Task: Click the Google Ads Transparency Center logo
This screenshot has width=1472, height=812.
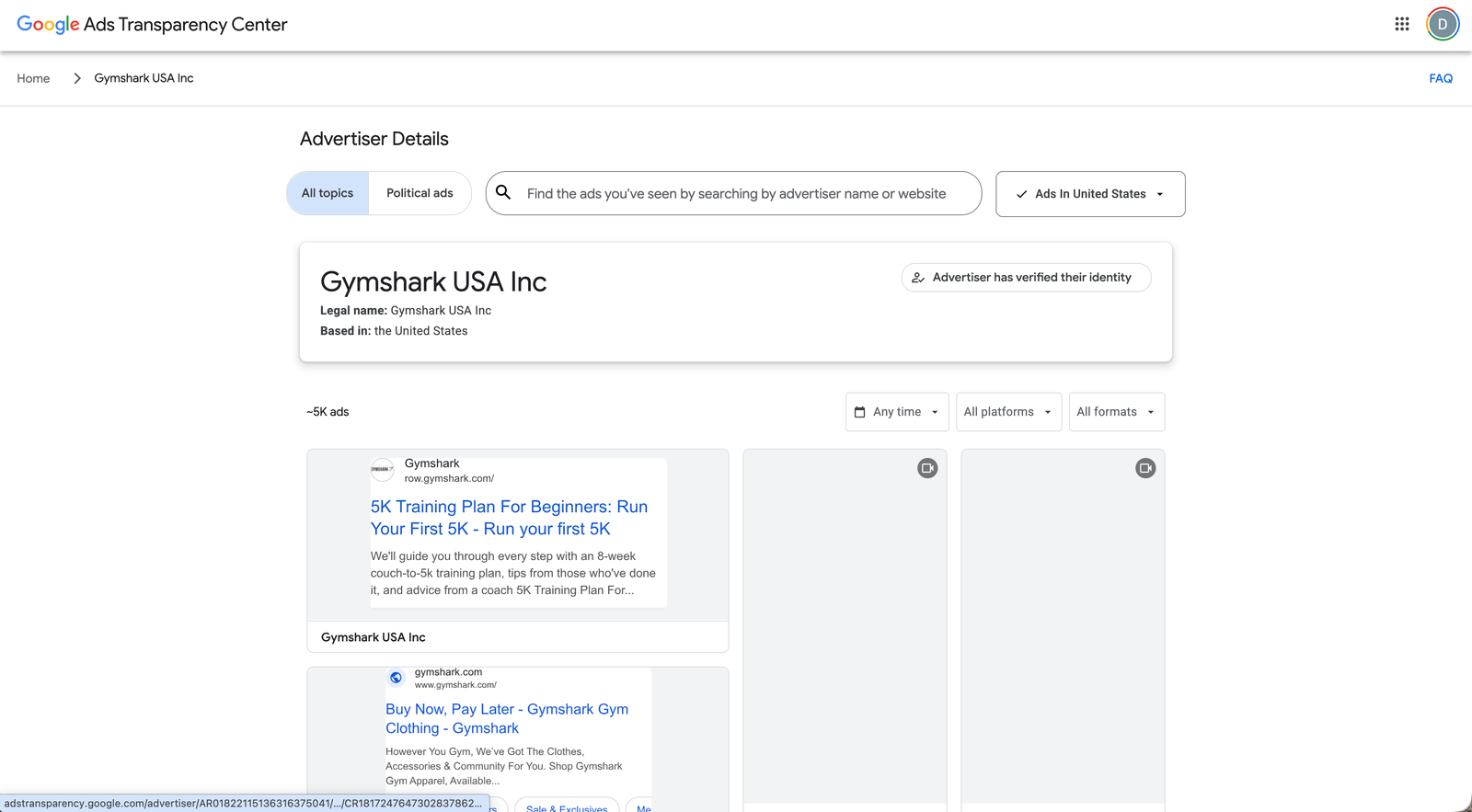Action: [x=152, y=25]
